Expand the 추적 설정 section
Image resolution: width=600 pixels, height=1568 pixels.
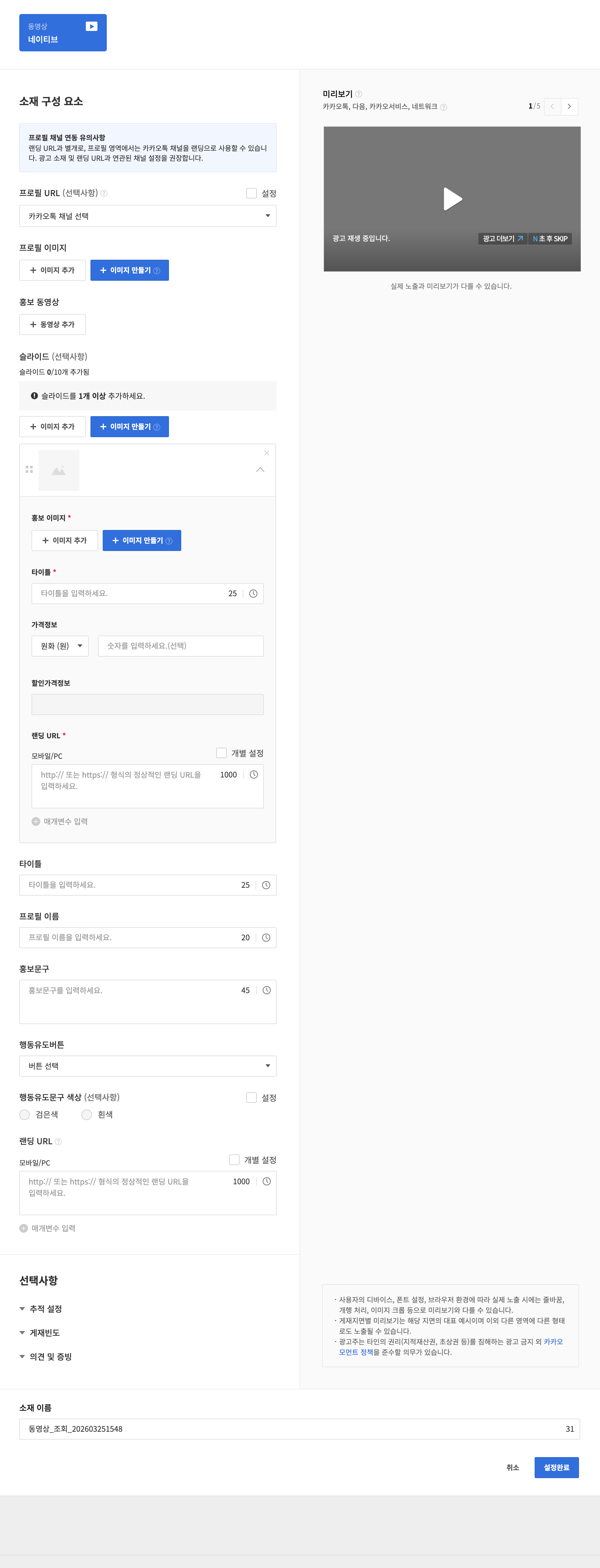pos(46,1309)
